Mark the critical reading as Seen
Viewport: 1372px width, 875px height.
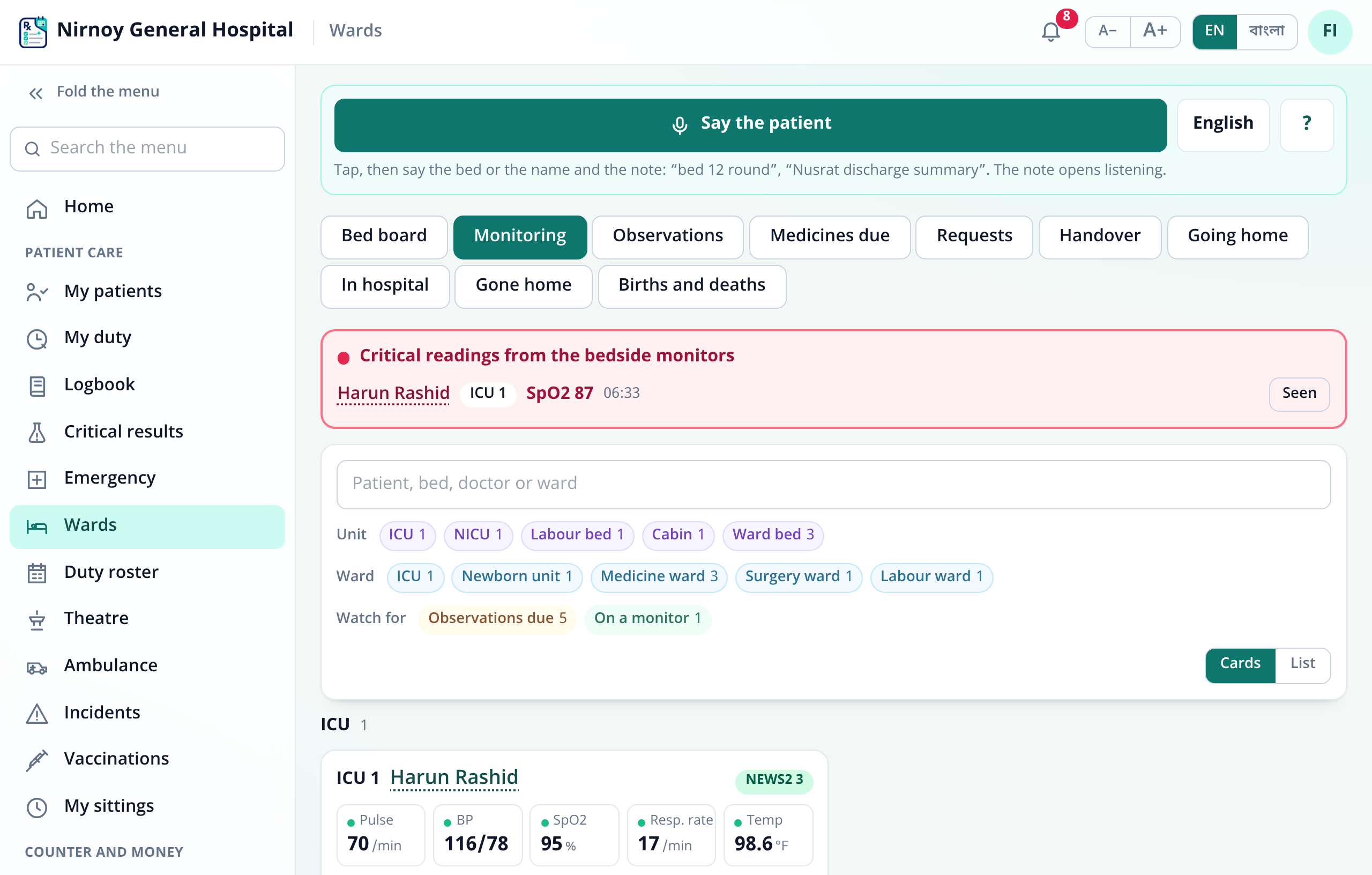pyautogui.click(x=1299, y=394)
